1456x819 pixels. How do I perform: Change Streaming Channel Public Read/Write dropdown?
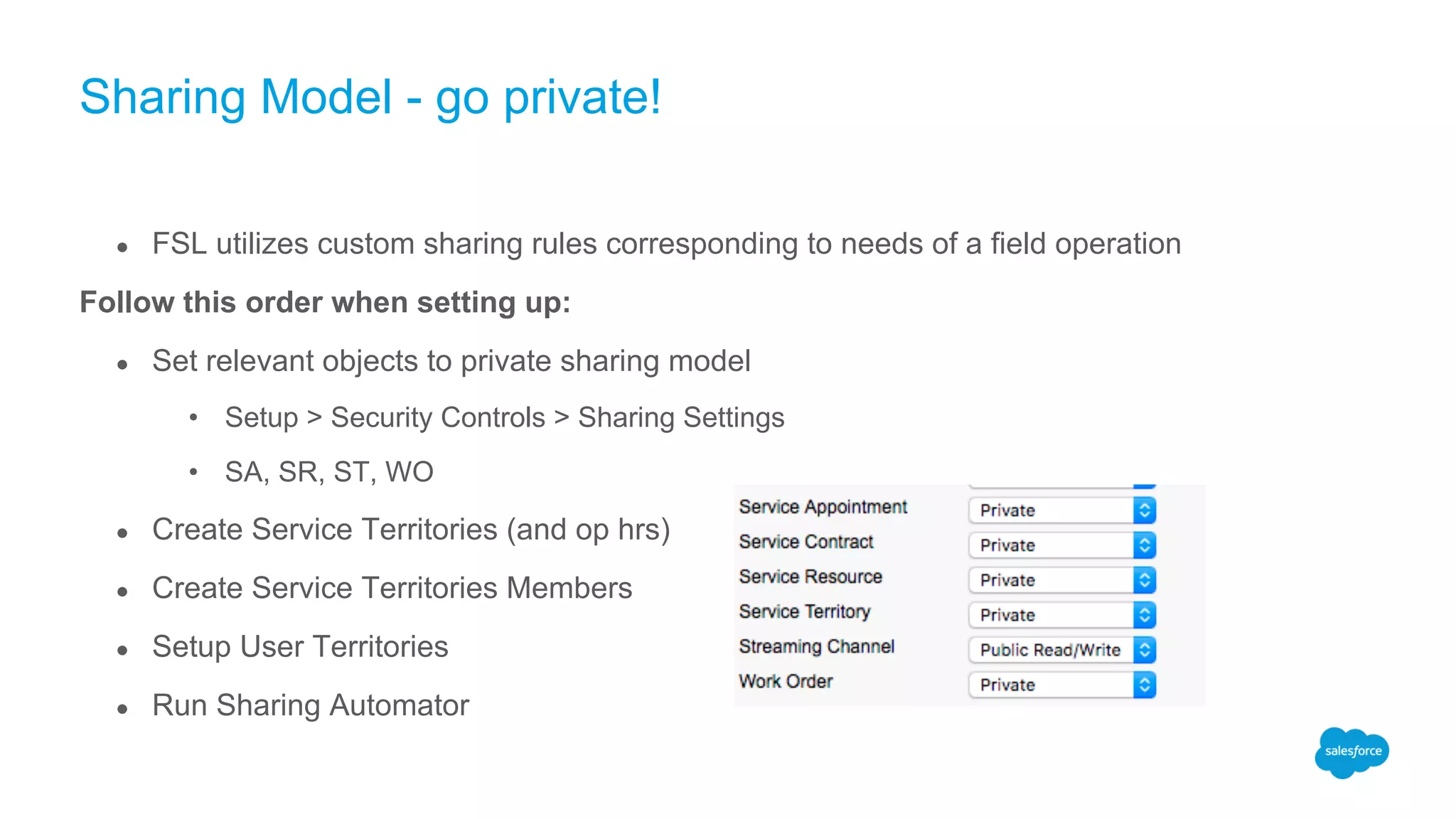[1061, 650]
